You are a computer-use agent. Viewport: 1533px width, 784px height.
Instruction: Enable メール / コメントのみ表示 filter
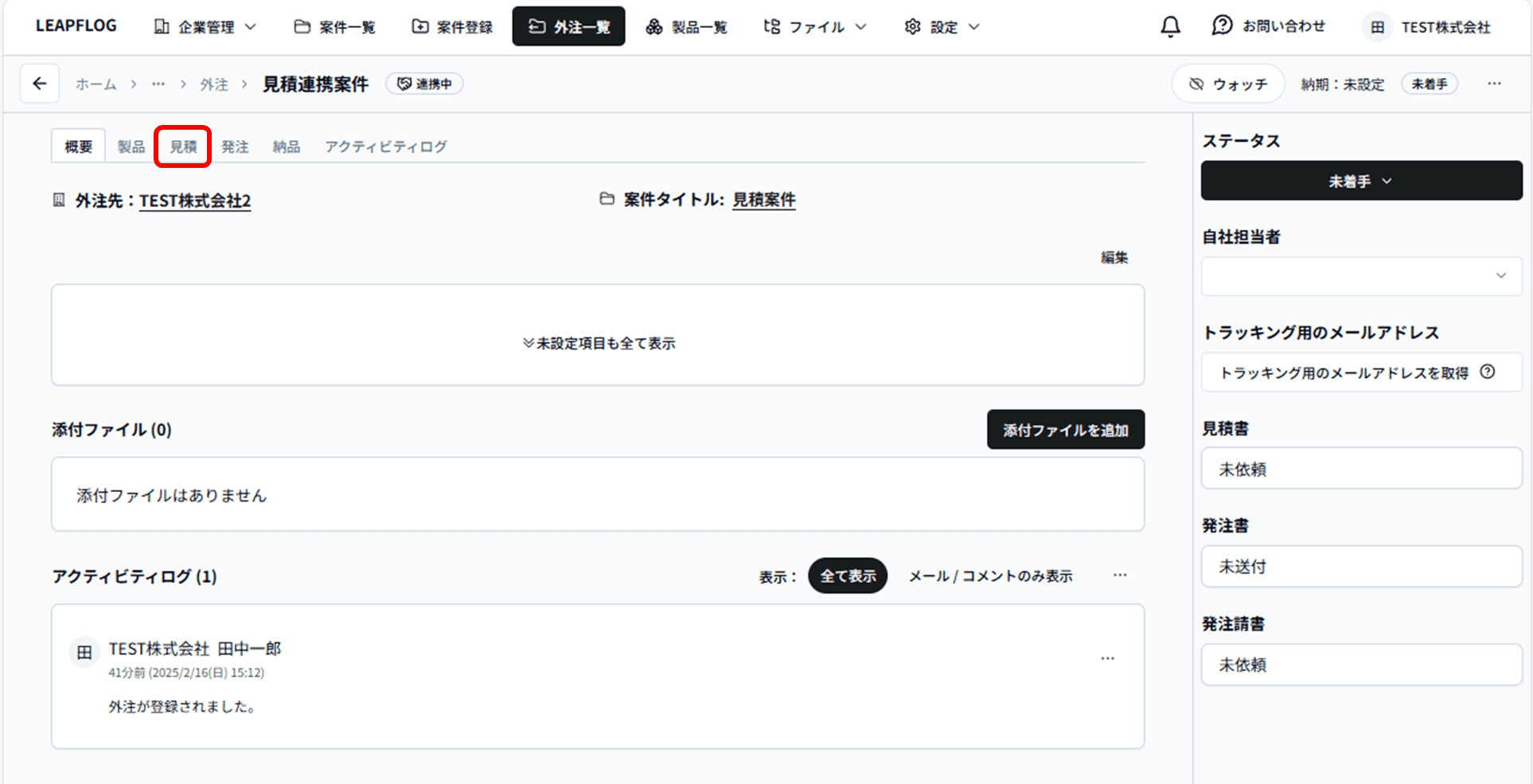989,575
